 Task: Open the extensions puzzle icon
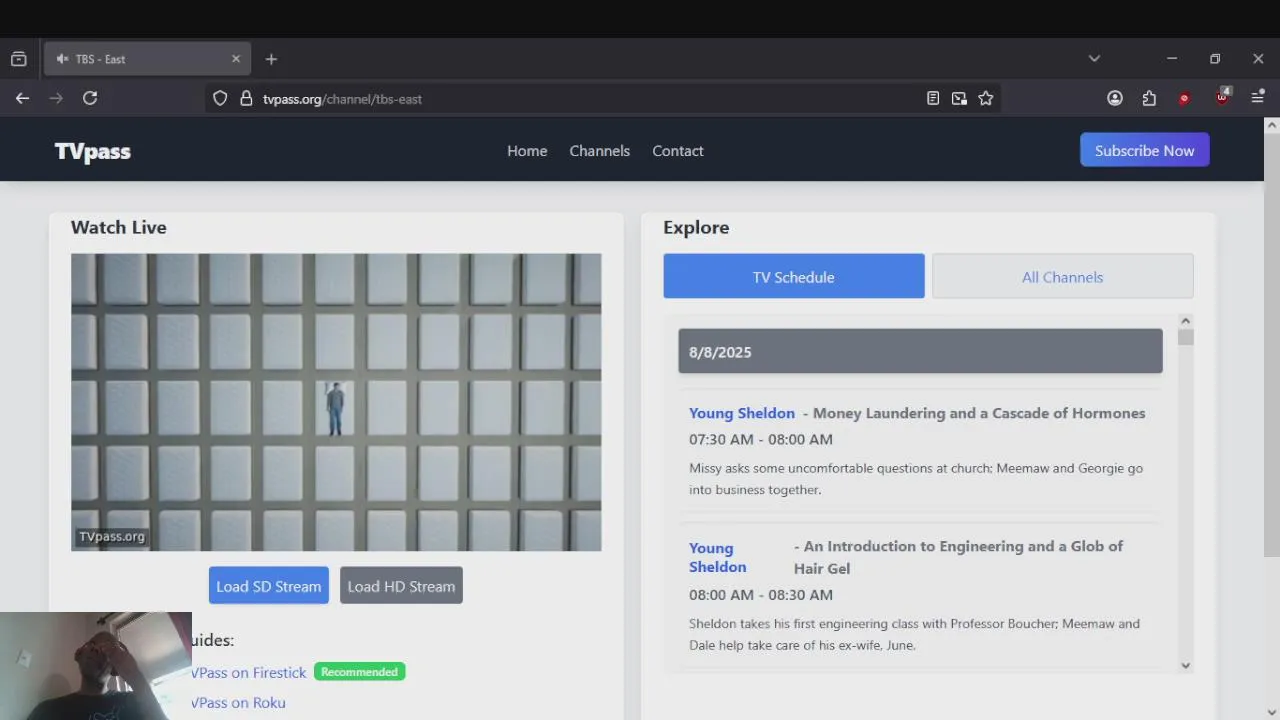(x=1149, y=98)
